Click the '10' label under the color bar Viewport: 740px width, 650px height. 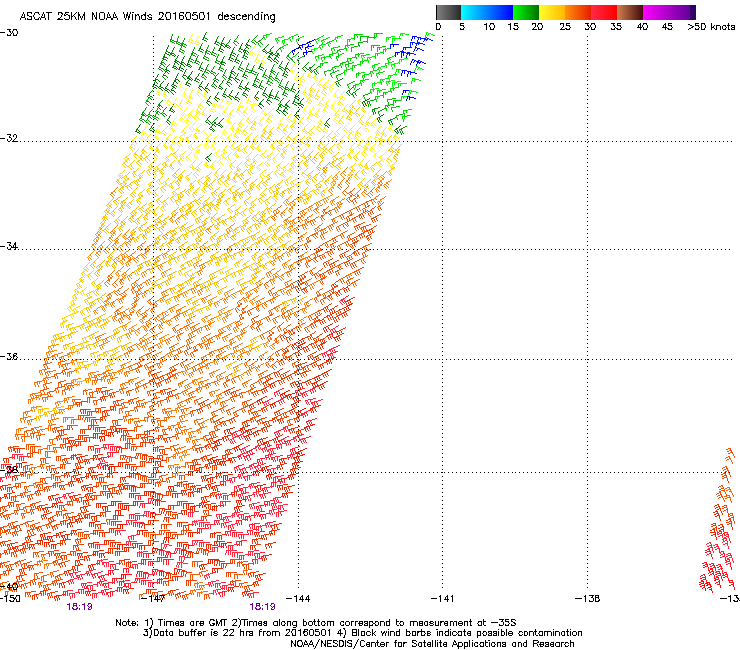point(489,27)
